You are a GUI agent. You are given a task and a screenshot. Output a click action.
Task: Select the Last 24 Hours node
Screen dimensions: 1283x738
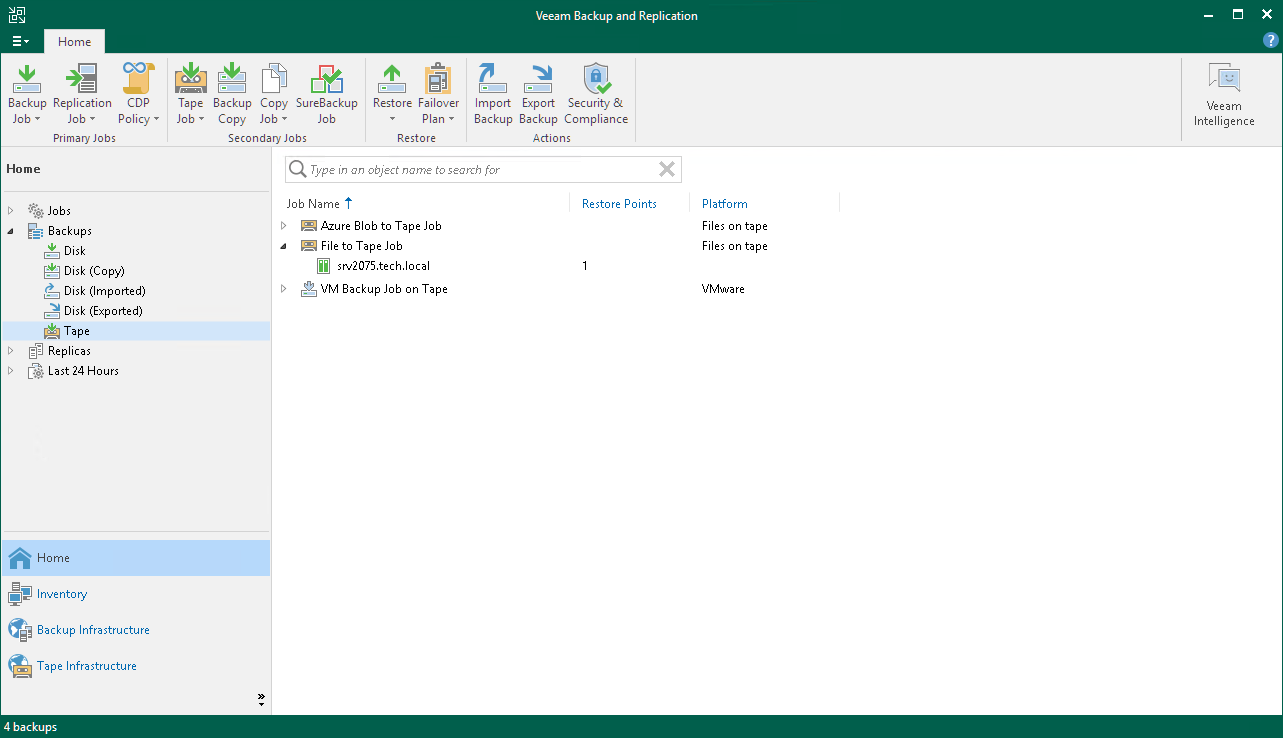coord(83,371)
